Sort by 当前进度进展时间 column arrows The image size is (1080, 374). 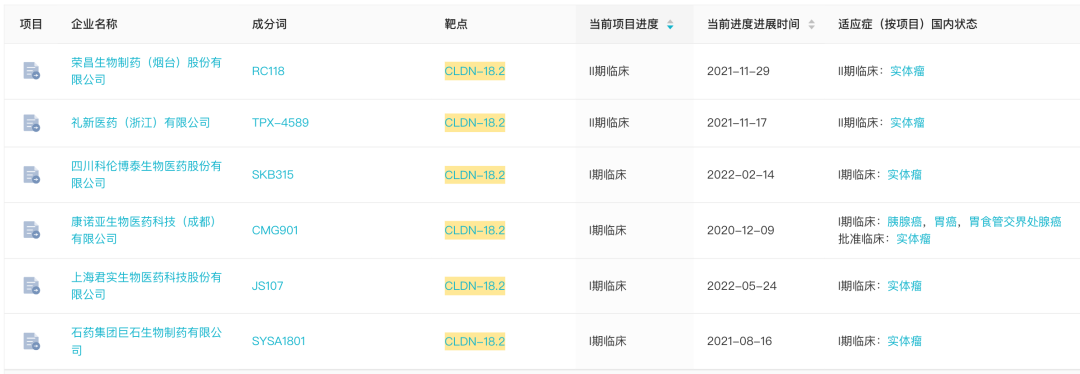pos(811,24)
